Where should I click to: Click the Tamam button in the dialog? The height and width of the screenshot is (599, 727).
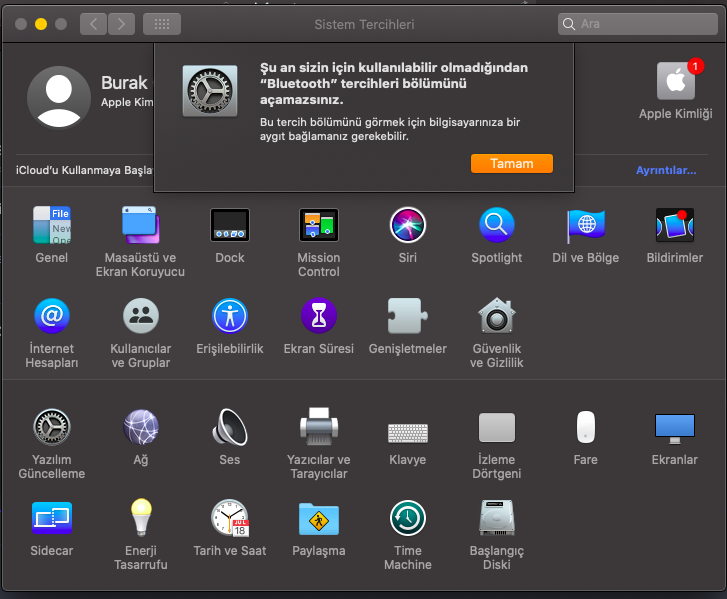point(511,164)
